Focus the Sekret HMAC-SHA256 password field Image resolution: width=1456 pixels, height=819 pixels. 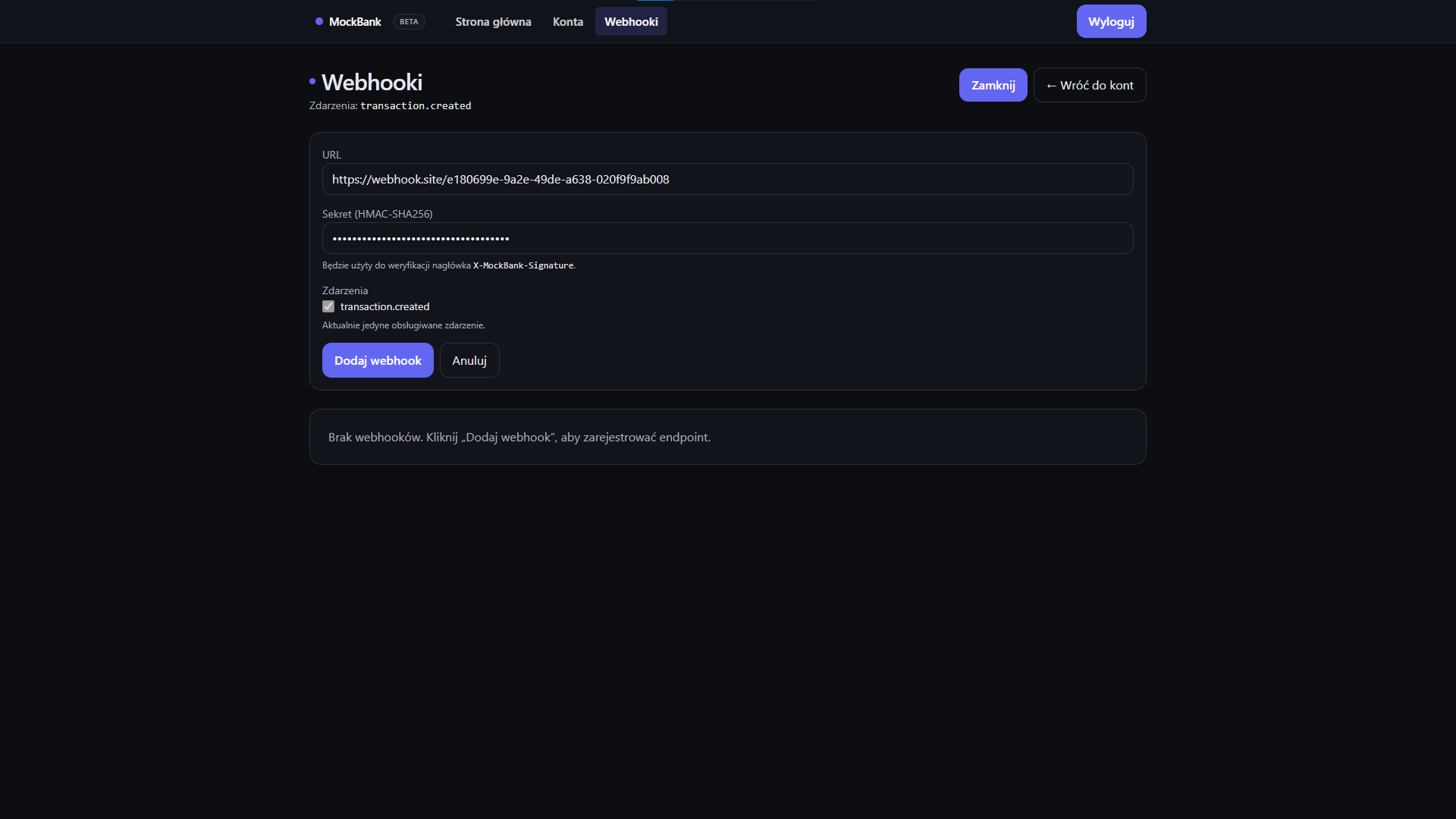(727, 238)
